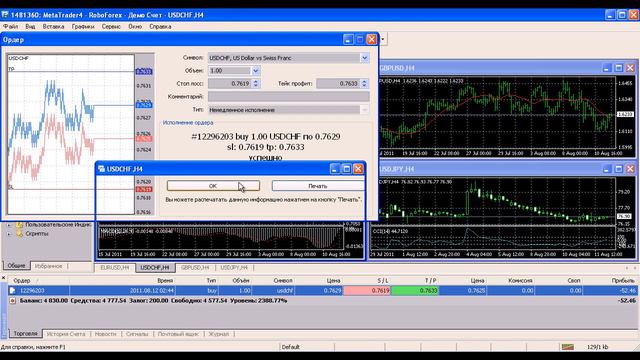Select order 12296203 row in terminal
The width and height of the screenshot is (640, 360).
coord(322,291)
